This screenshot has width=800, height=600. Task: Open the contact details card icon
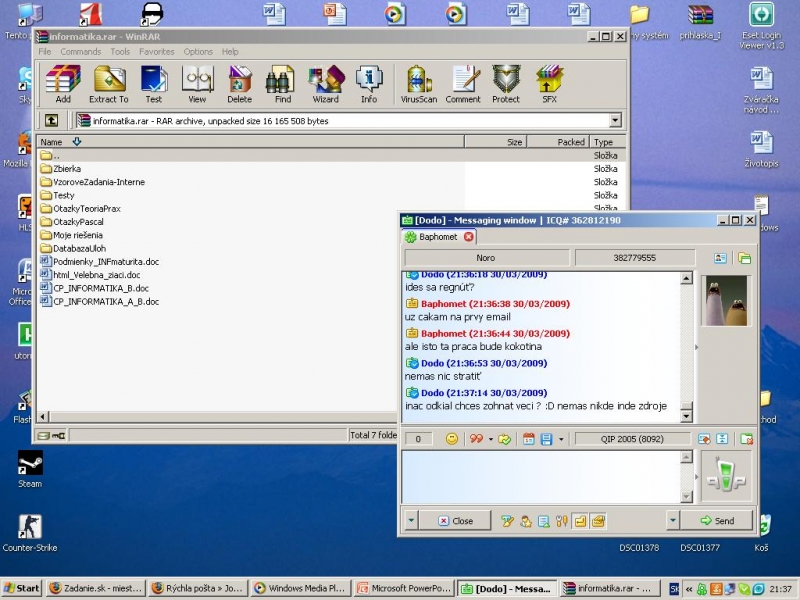click(720, 258)
